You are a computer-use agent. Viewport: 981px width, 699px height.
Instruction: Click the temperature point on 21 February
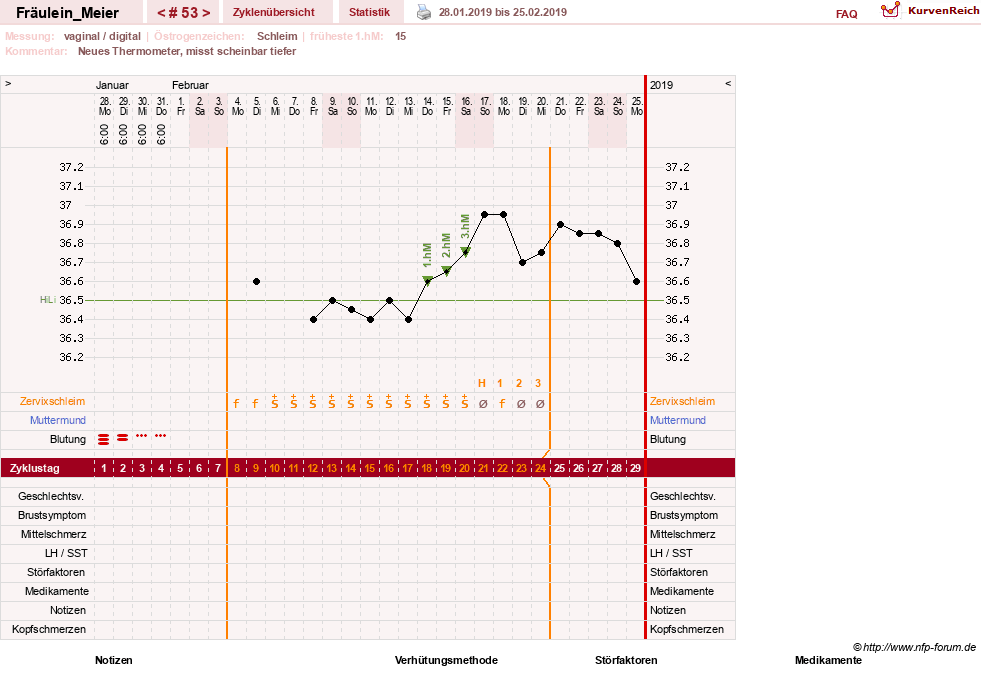click(561, 224)
